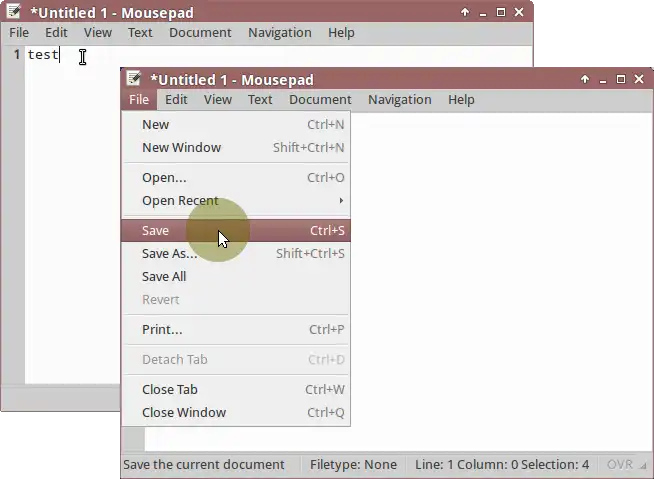Image resolution: width=654 pixels, height=480 pixels.
Task: Open the File menu in back window
Action: pos(19,33)
